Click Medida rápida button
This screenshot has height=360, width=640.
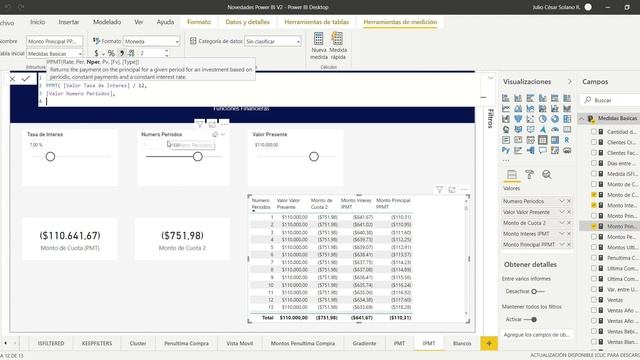(338, 46)
